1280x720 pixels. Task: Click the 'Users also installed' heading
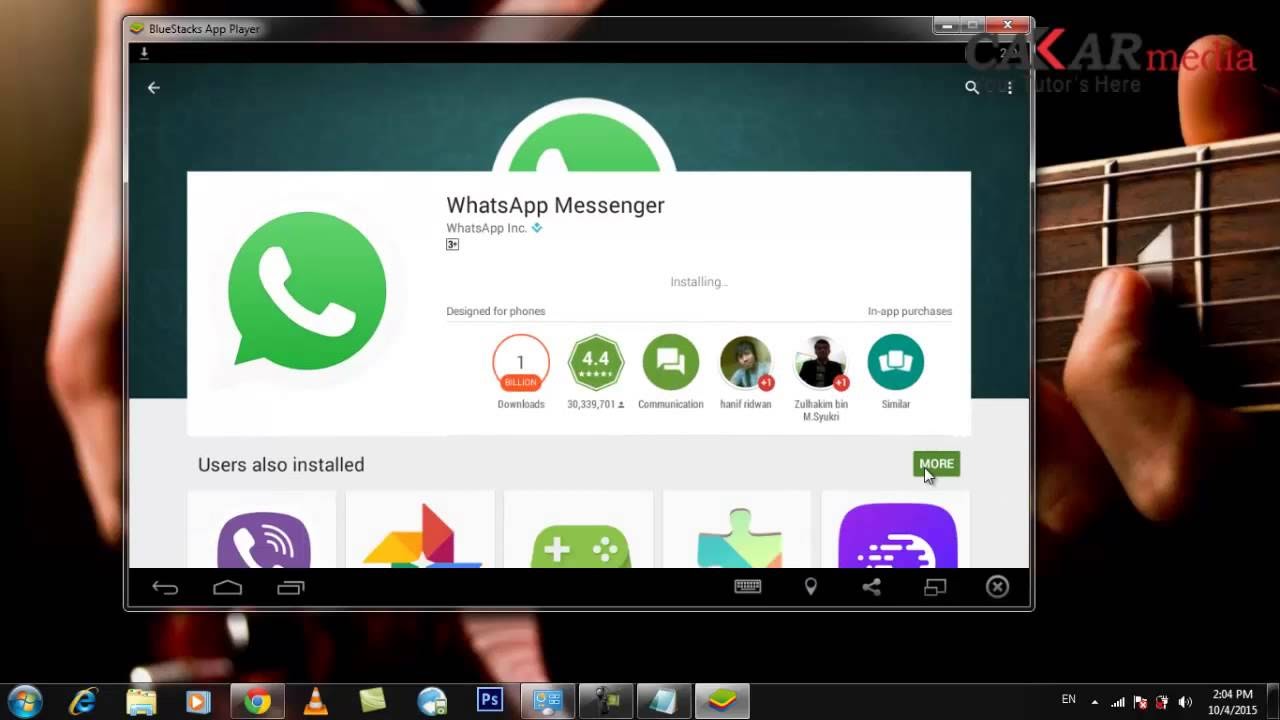[281, 465]
